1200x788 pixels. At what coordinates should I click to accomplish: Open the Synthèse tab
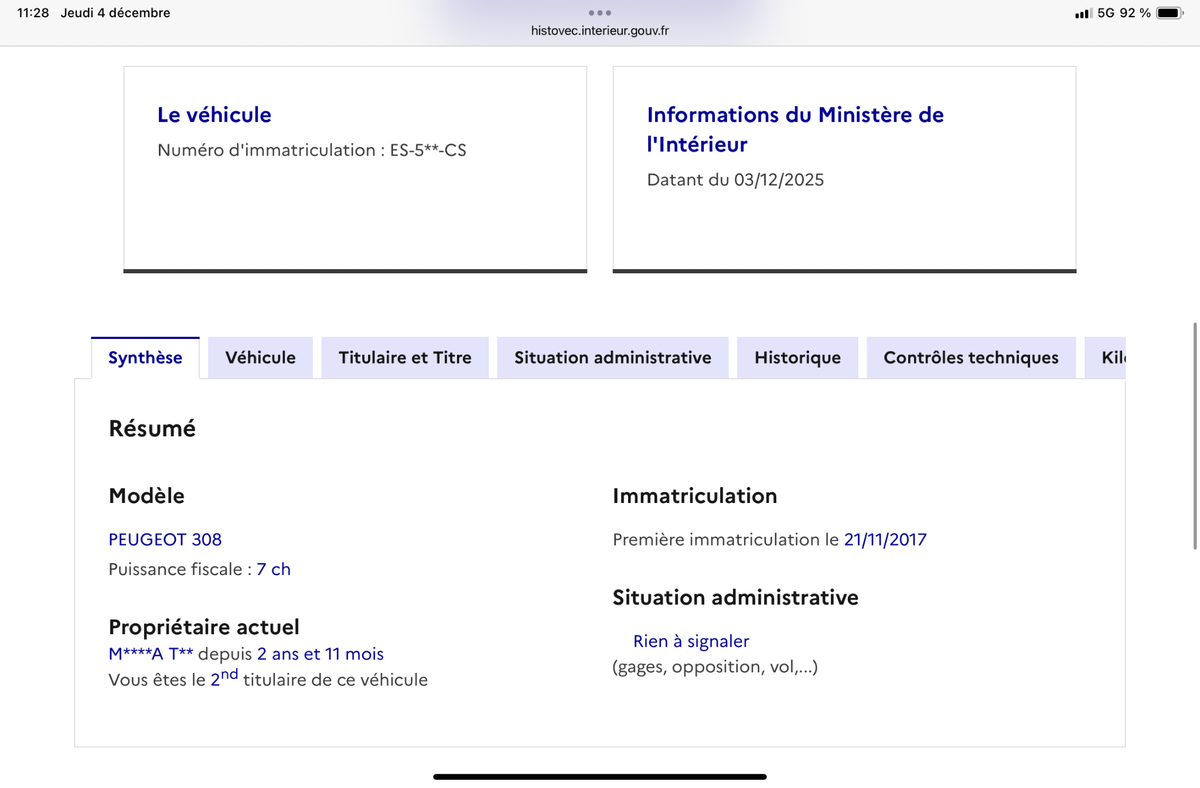pos(146,358)
